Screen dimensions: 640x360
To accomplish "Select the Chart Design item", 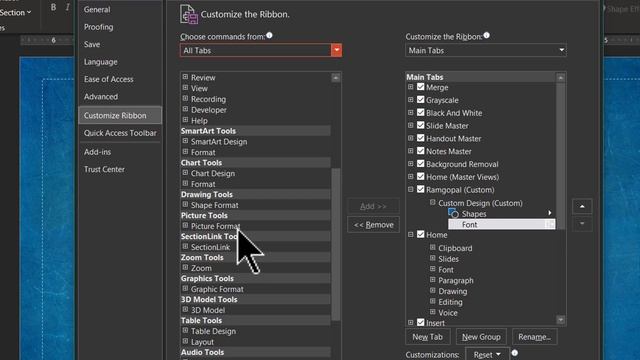I will pyautogui.click(x=213, y=173).
